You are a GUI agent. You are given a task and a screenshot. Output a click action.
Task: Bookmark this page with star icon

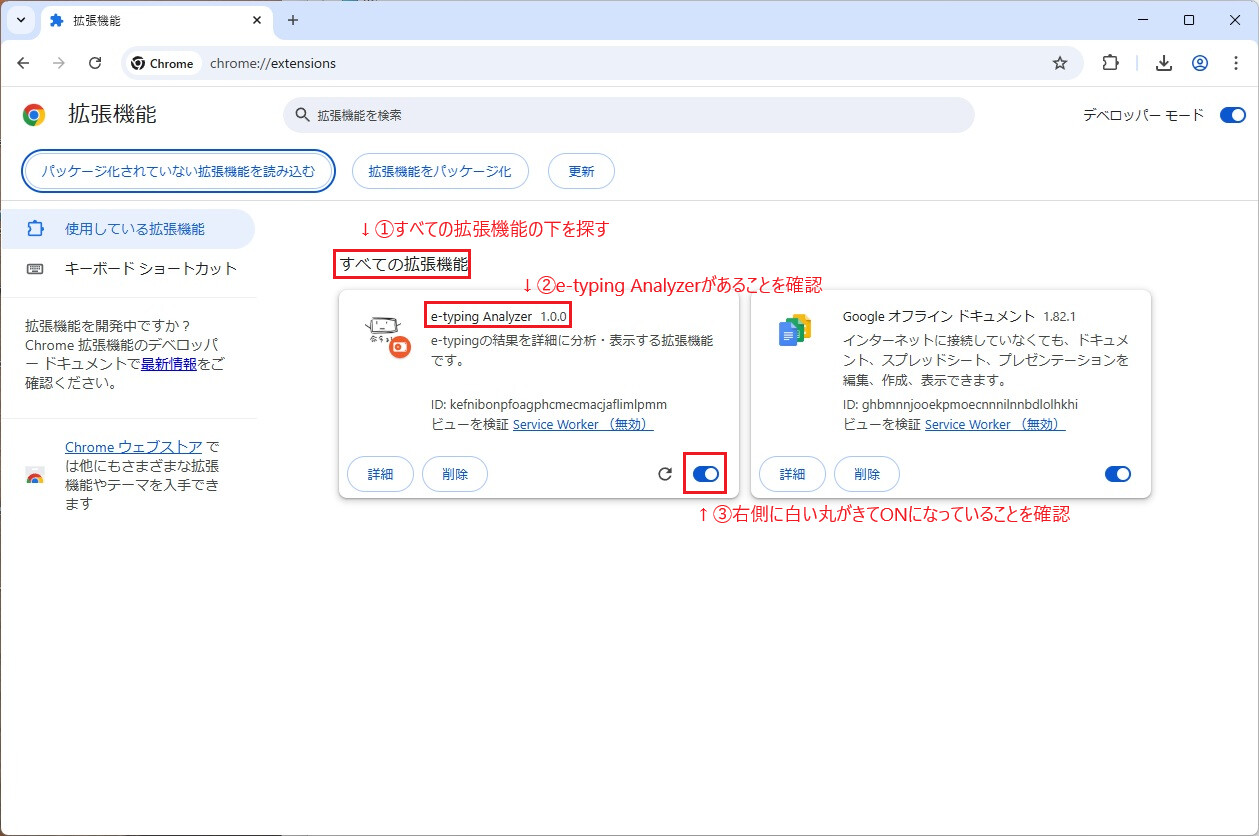1060,63
